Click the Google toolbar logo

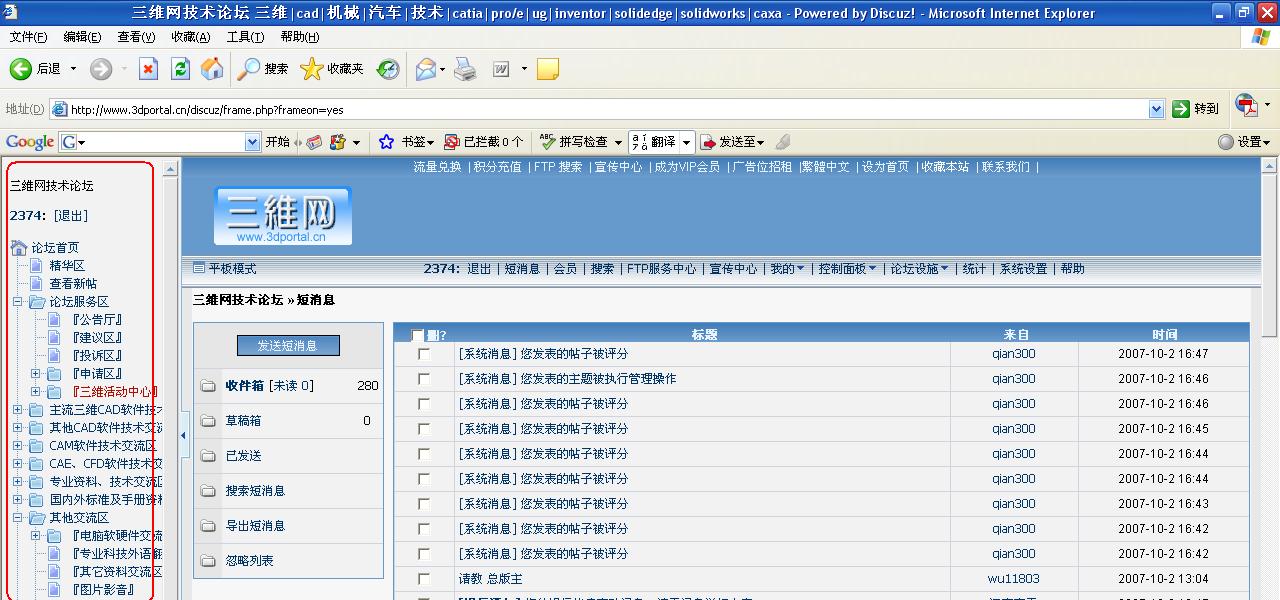click(30, 142)
